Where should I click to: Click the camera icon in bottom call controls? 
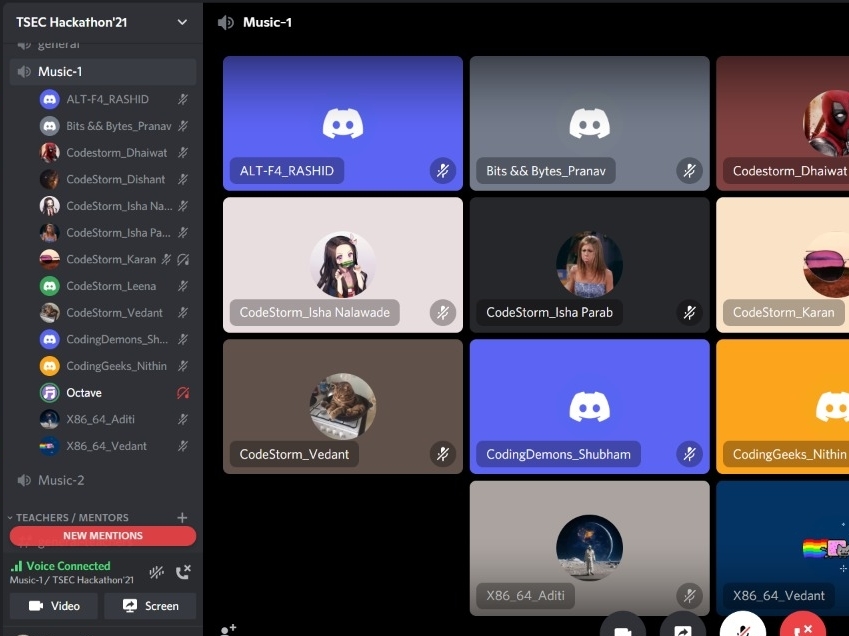coord(622,627)
